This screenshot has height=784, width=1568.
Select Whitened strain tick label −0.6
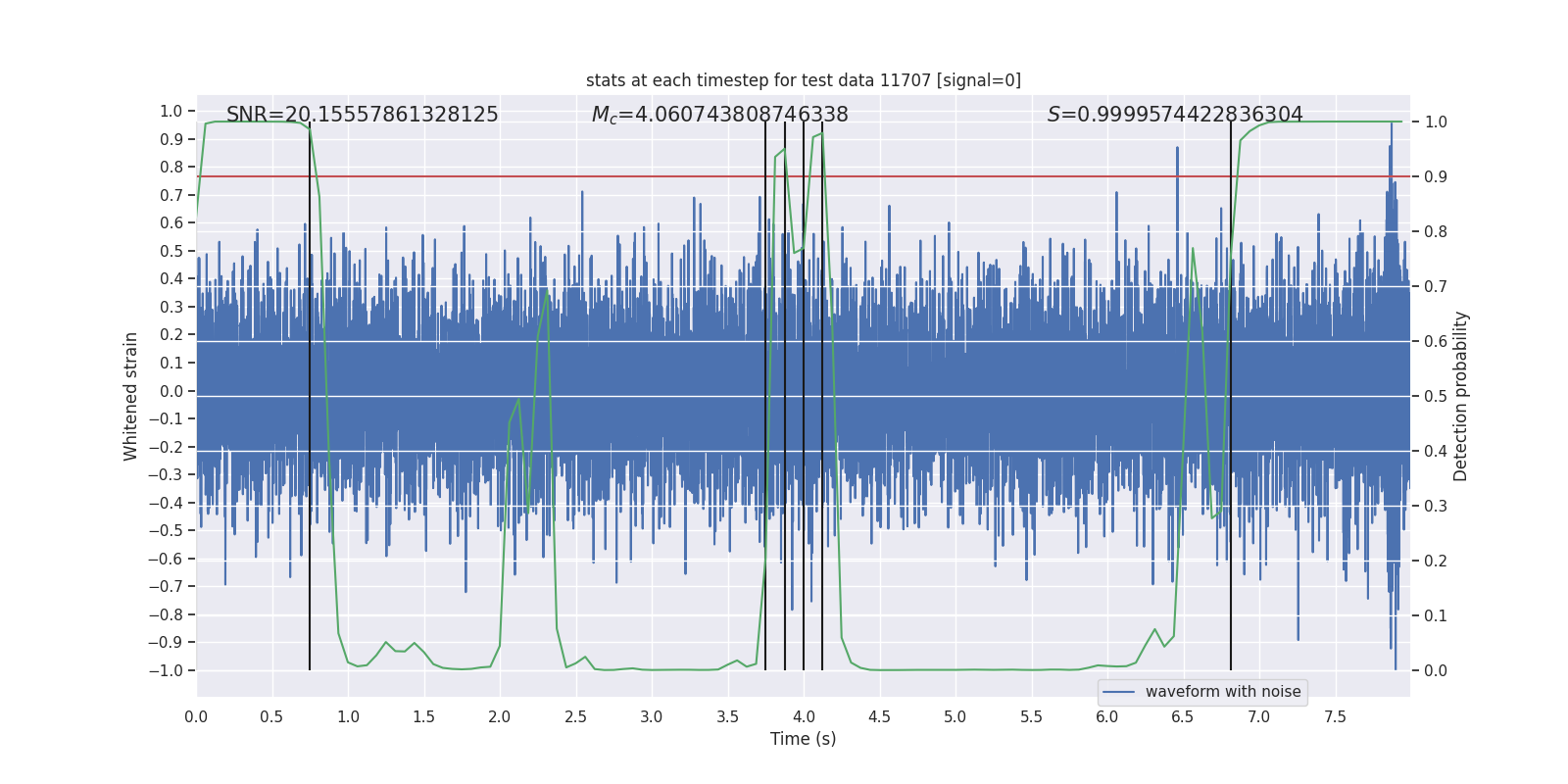[166, 559]
